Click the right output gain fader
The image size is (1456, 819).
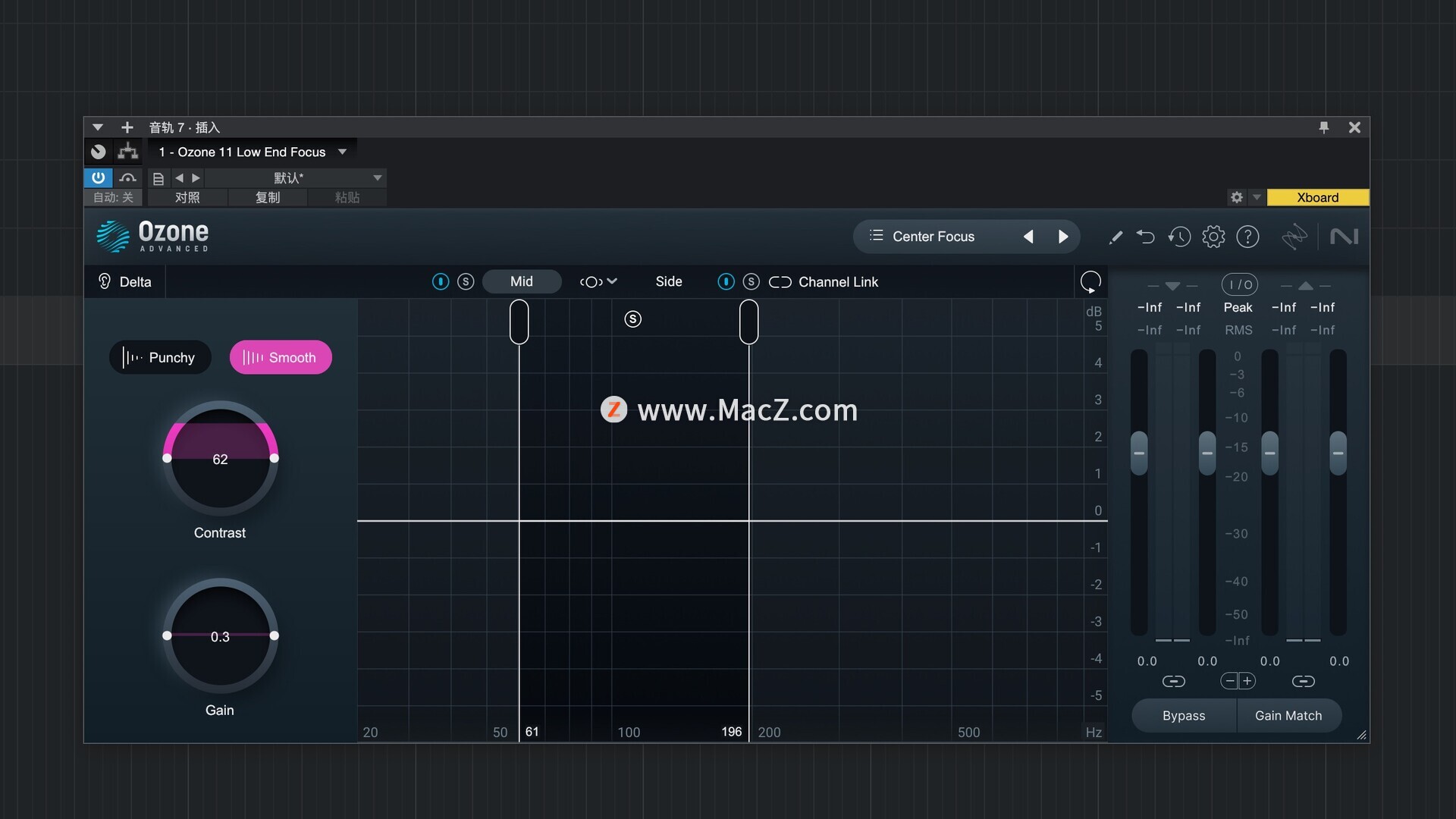[1338, 453]
